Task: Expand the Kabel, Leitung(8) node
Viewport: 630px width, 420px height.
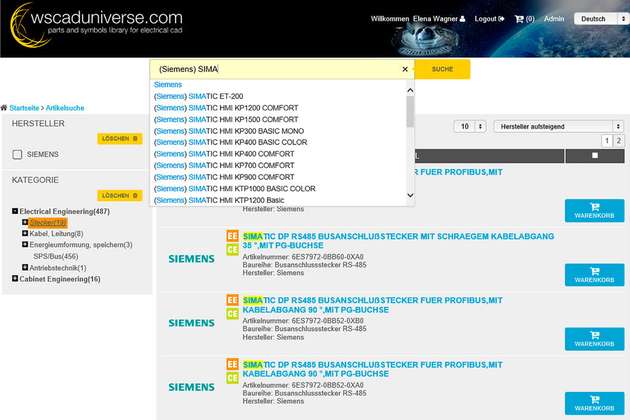Action: point(25,234)
